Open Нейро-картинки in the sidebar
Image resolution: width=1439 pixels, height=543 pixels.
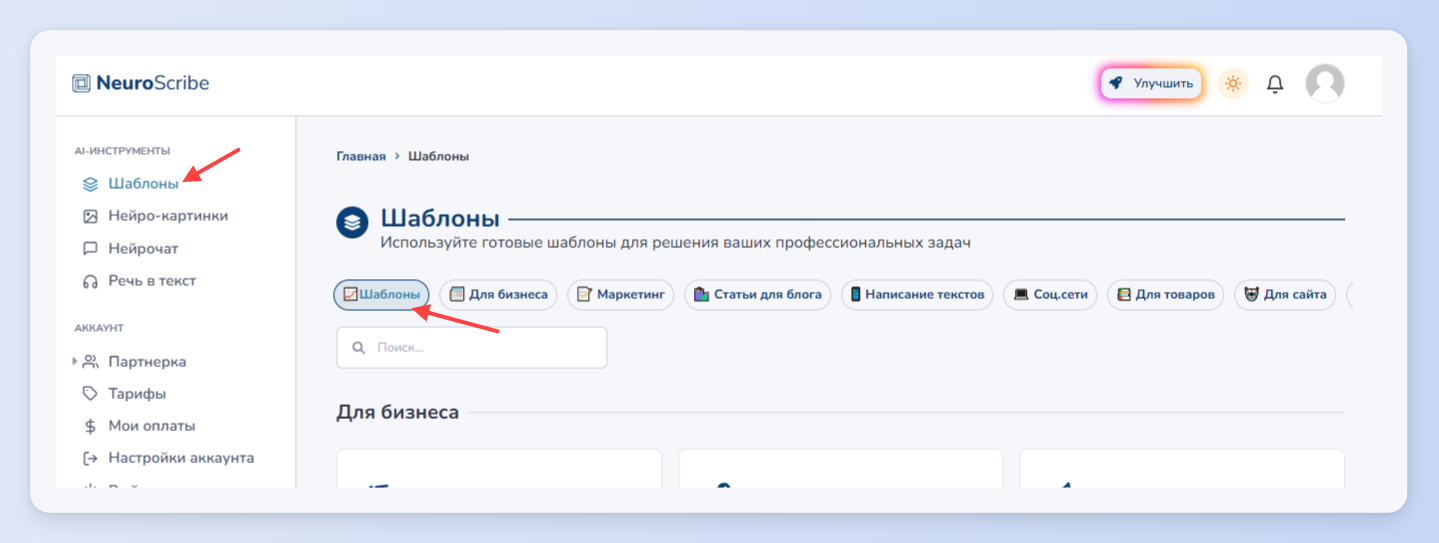155,216
